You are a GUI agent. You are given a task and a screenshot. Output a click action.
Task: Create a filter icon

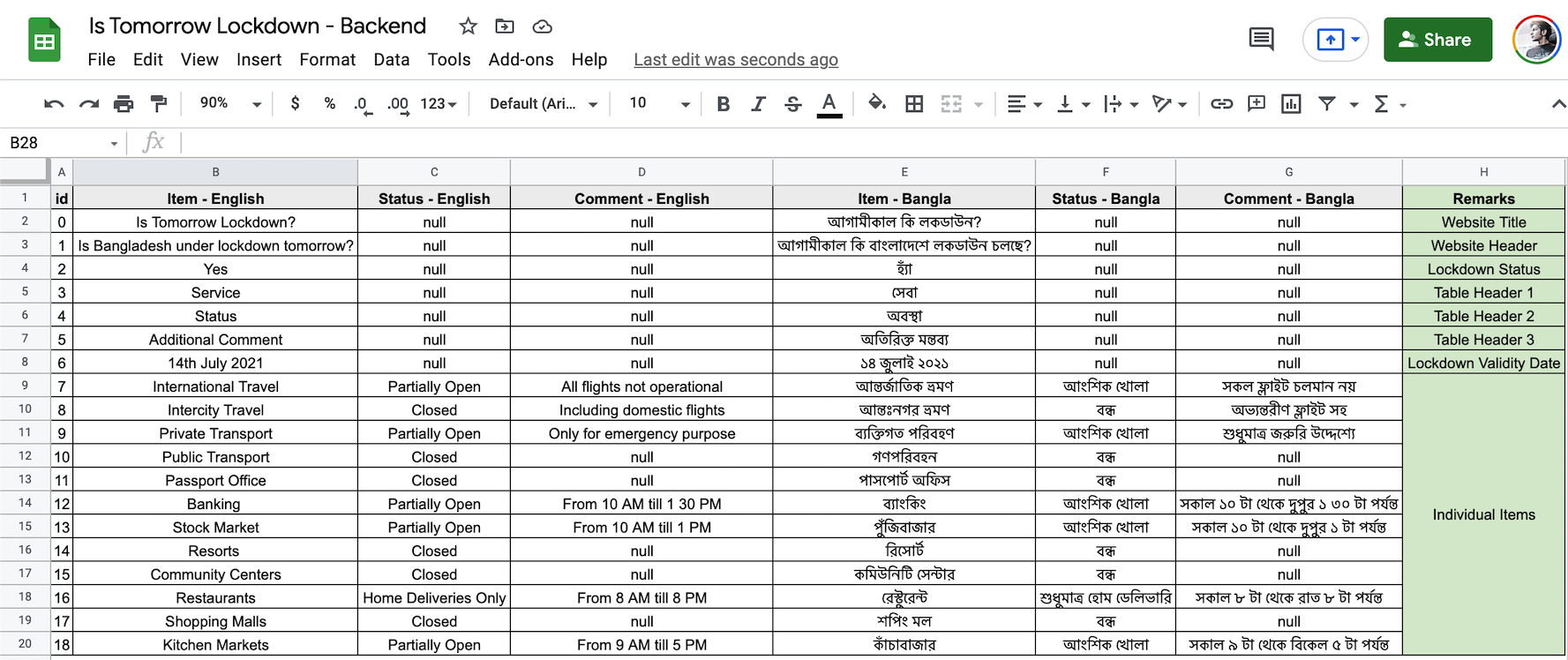coord(1326,104)
